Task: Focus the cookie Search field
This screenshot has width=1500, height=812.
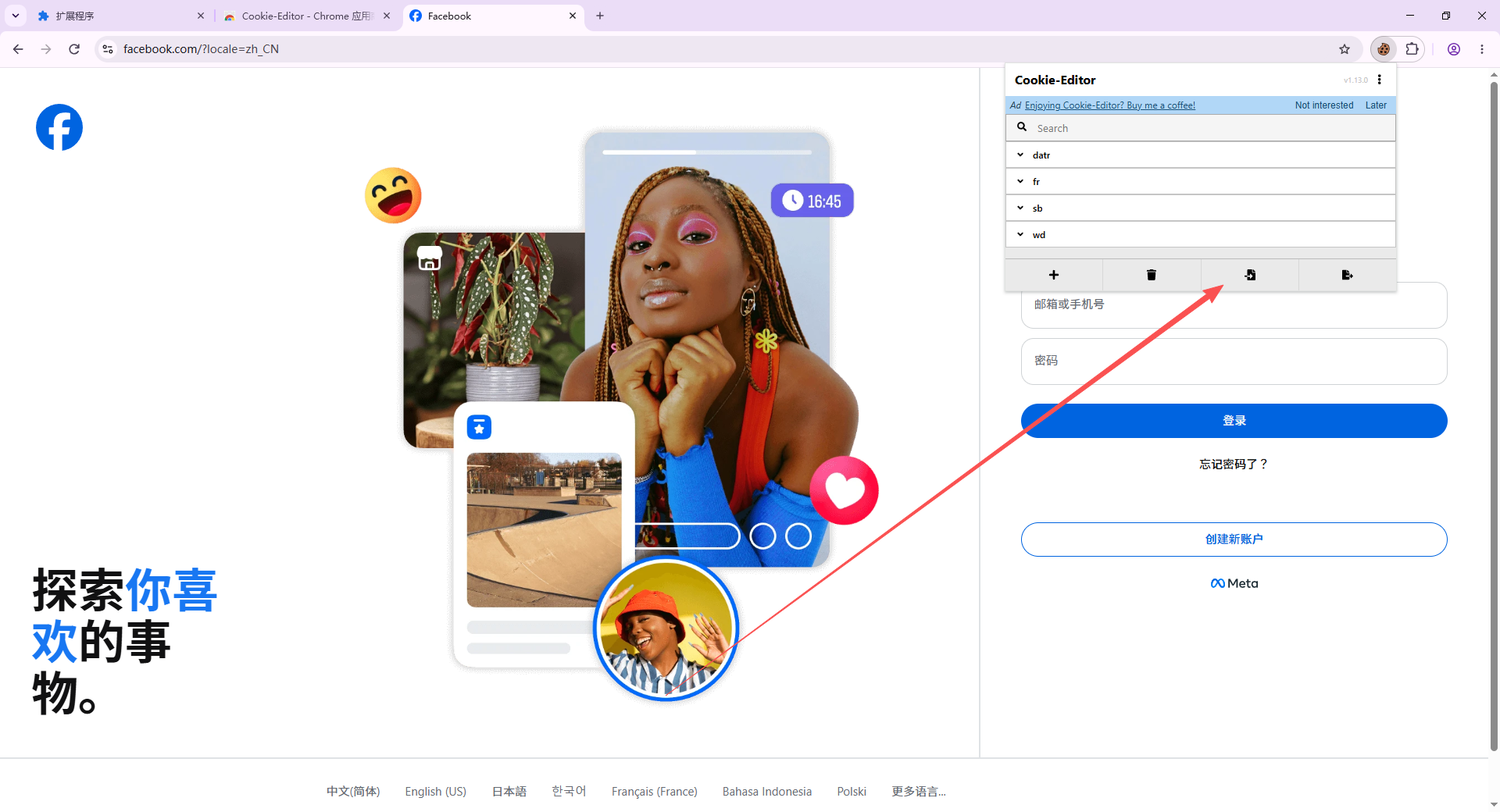Action: (1200, 128)
